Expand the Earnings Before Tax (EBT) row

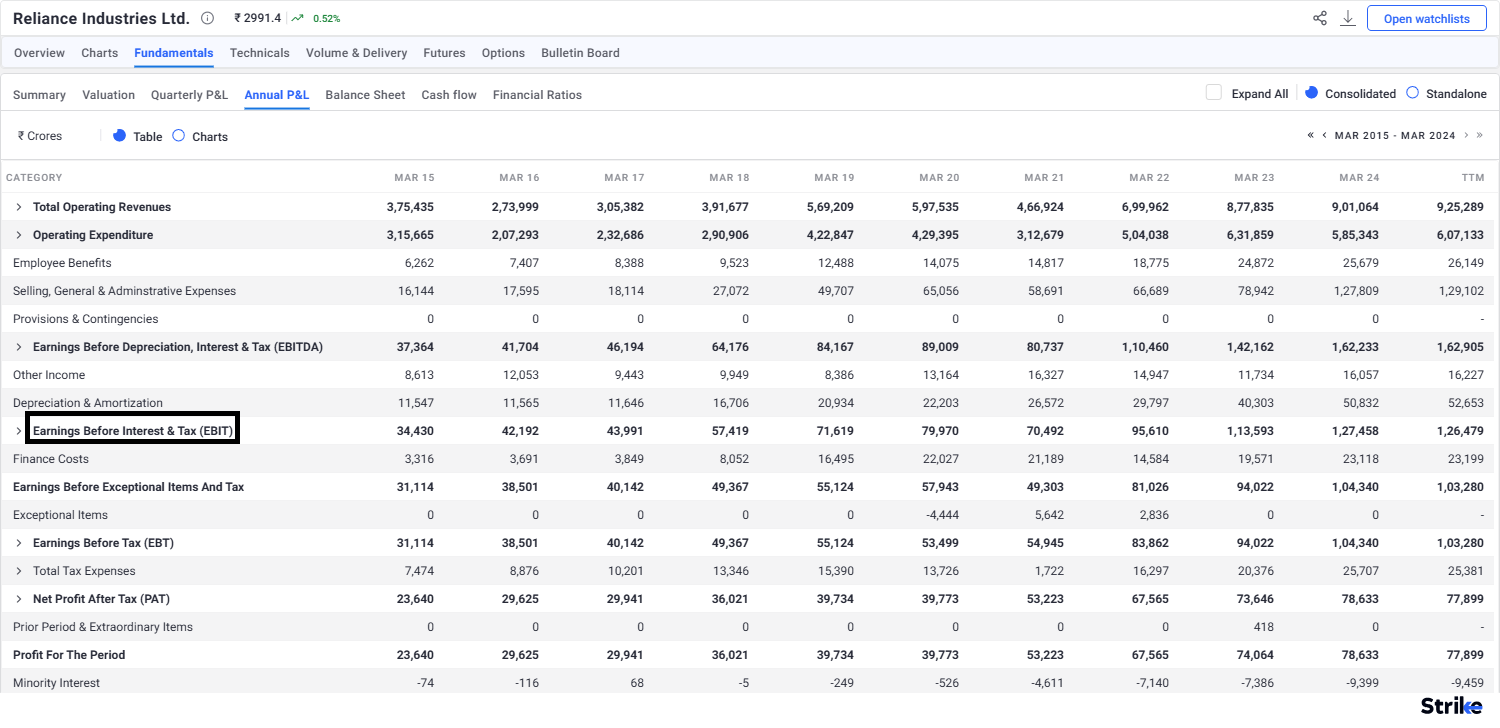pyautogui.click(x=18, y=543)
